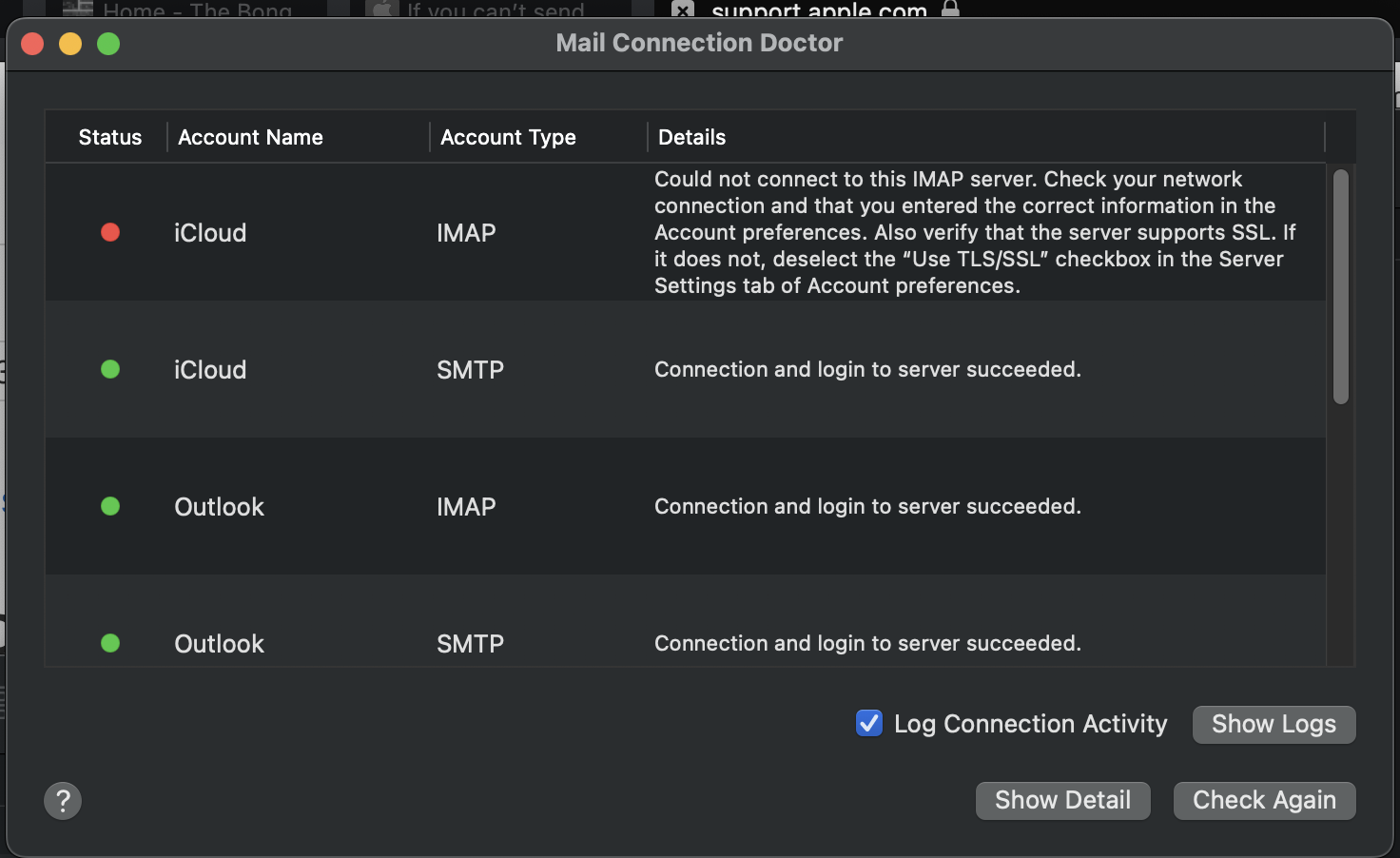Click the green status dot for iCloud SMTP
Viewport: 1400px width, 858px height.
[x=110, y=369]
